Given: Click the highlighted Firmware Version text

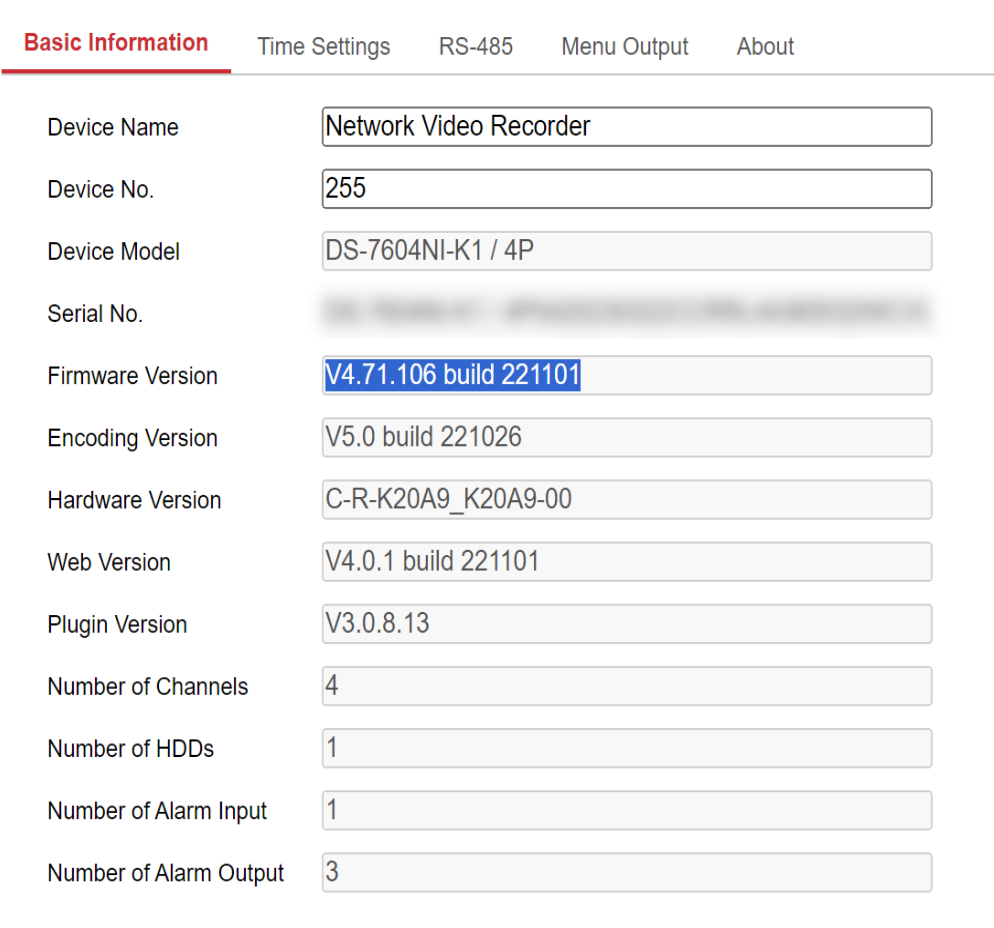Looking at the screenshot, I should pos(452,375).
